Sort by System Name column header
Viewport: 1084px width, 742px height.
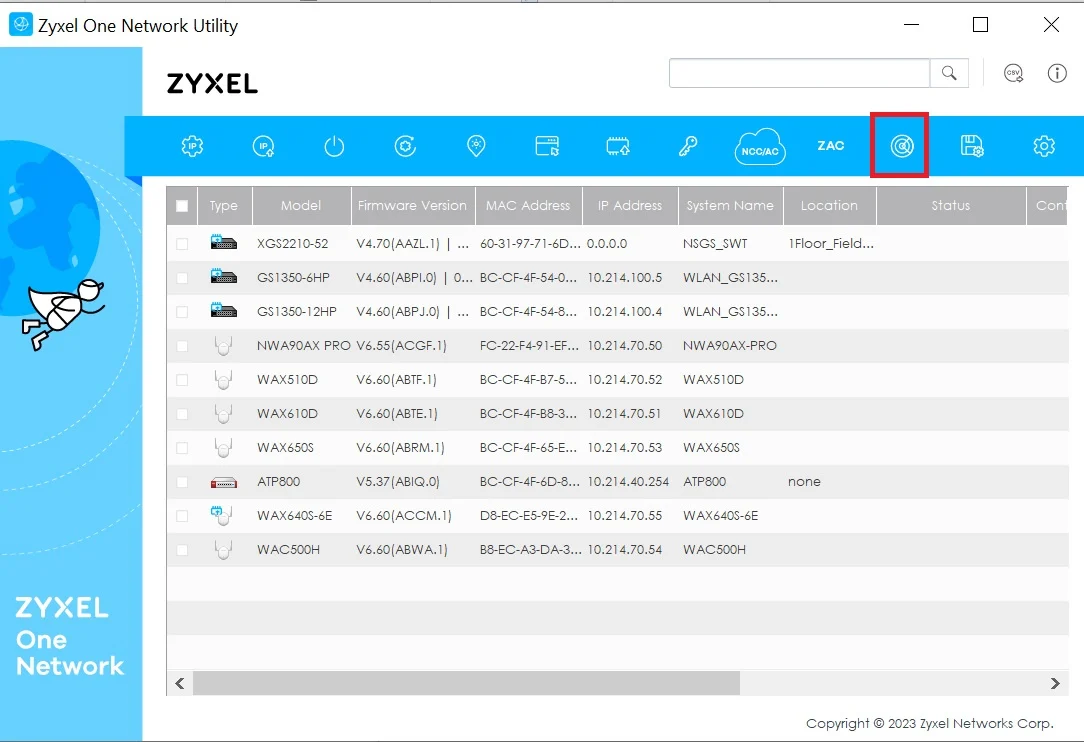coord(730,205)
